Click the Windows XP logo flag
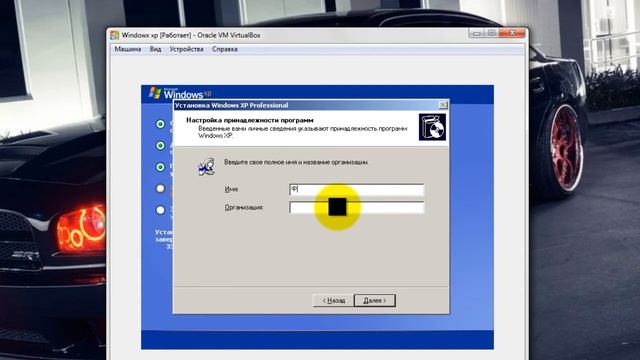 pyautogui.click(x=155, y=93)
